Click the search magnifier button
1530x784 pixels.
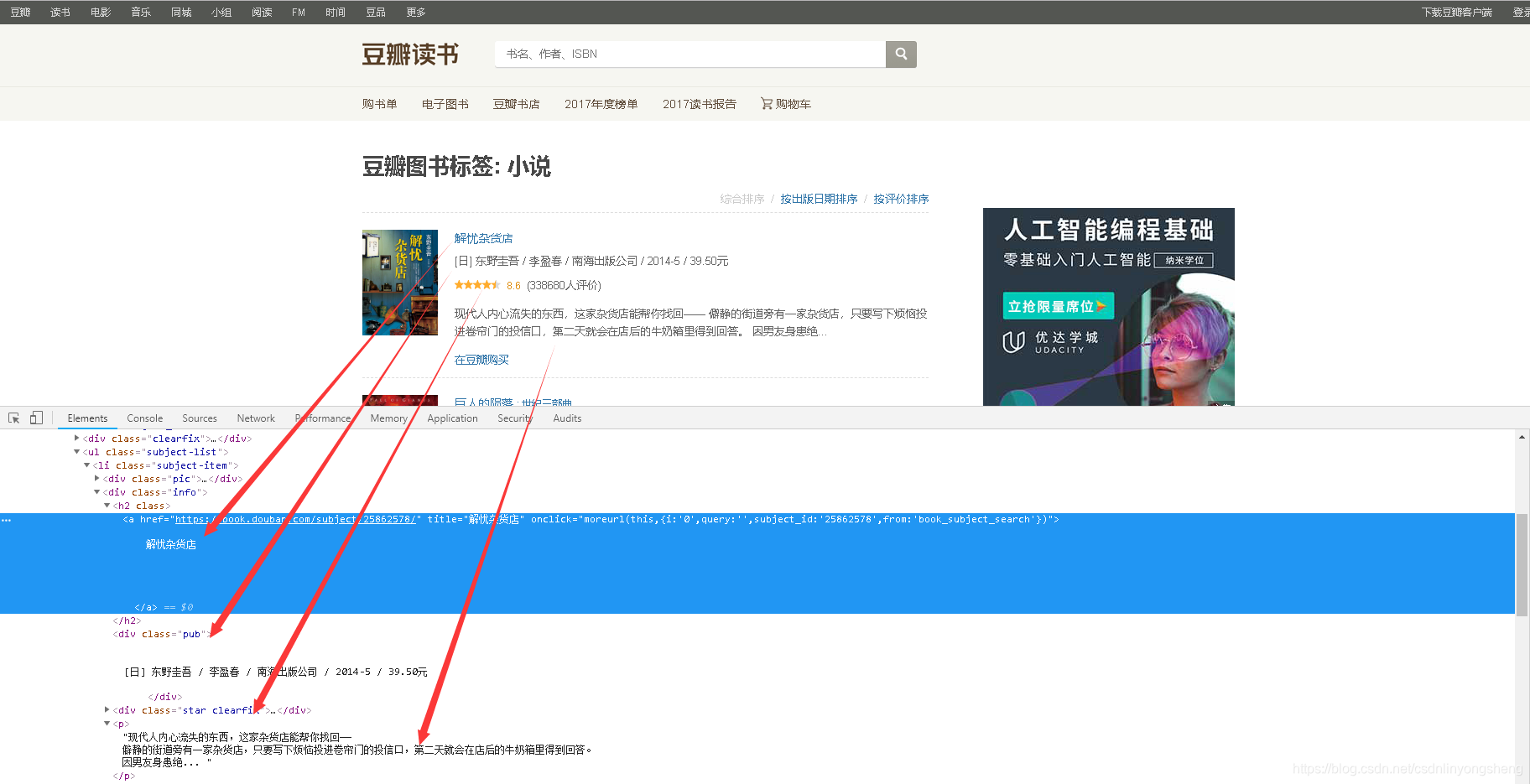901,54
